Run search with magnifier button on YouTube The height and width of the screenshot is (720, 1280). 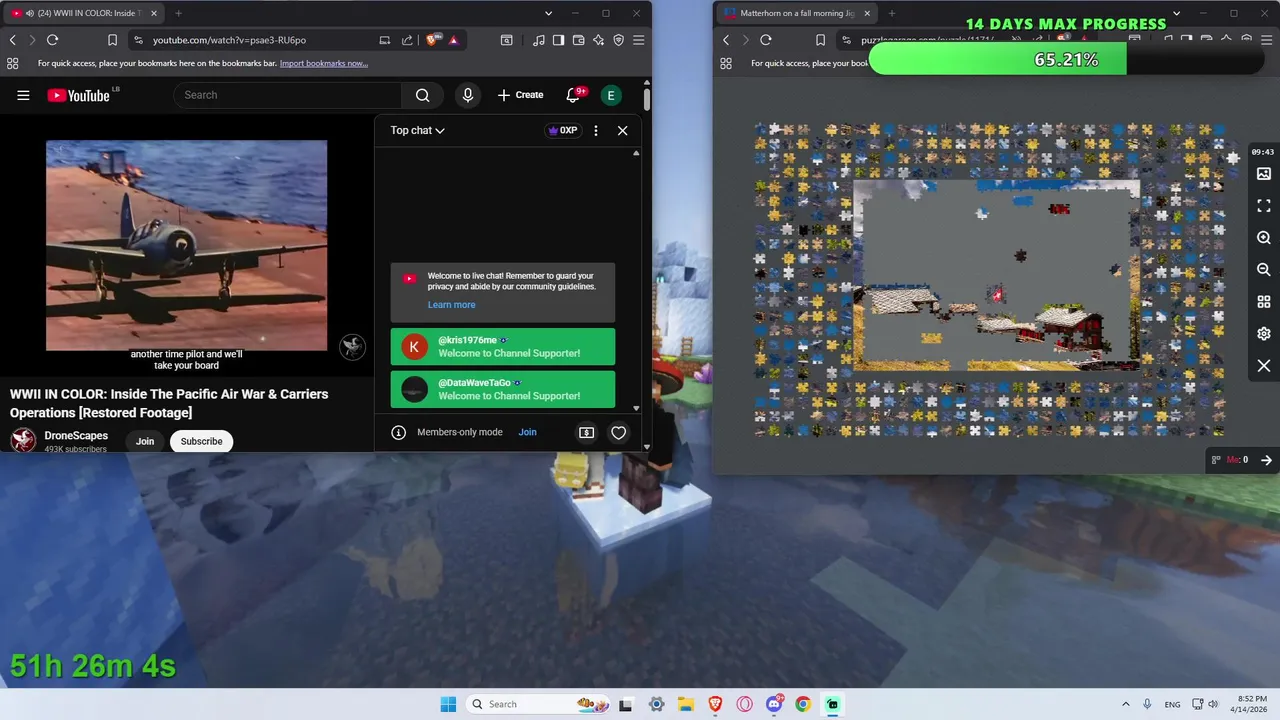[x=423, y=95]
